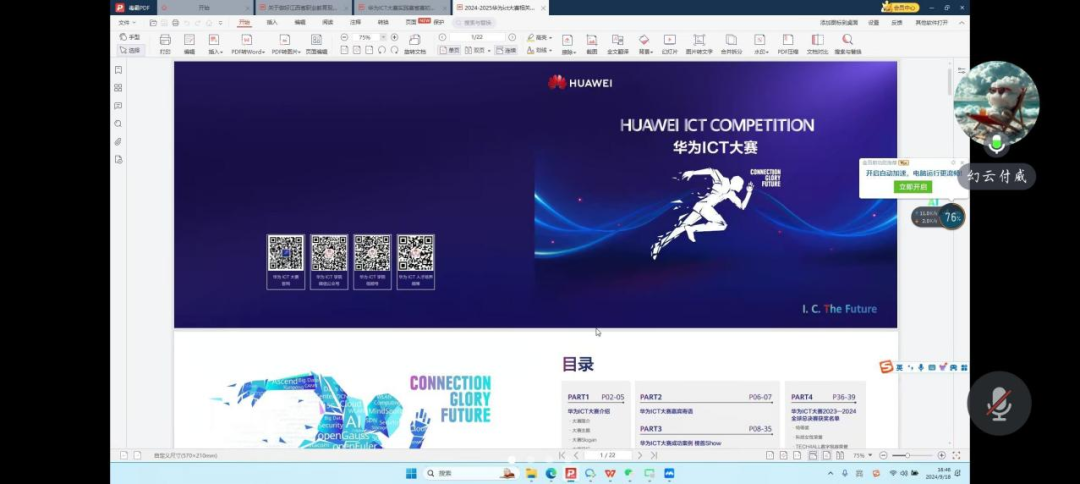Screen dimensions: 1080x484
Task: Switch to the Insert (插入) ribbon tab
Action: click(272, 22)
